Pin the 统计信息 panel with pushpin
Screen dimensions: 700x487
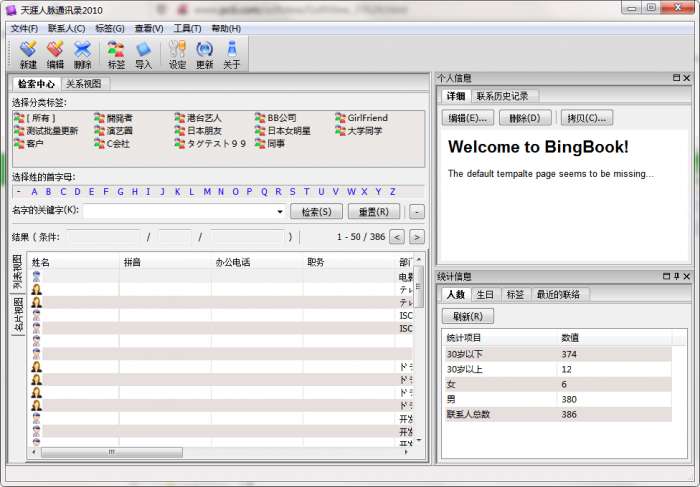676,276
